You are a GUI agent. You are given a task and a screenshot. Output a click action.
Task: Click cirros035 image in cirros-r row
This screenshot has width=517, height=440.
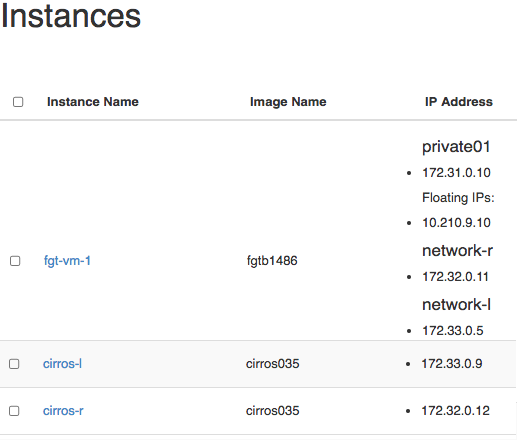273,411
